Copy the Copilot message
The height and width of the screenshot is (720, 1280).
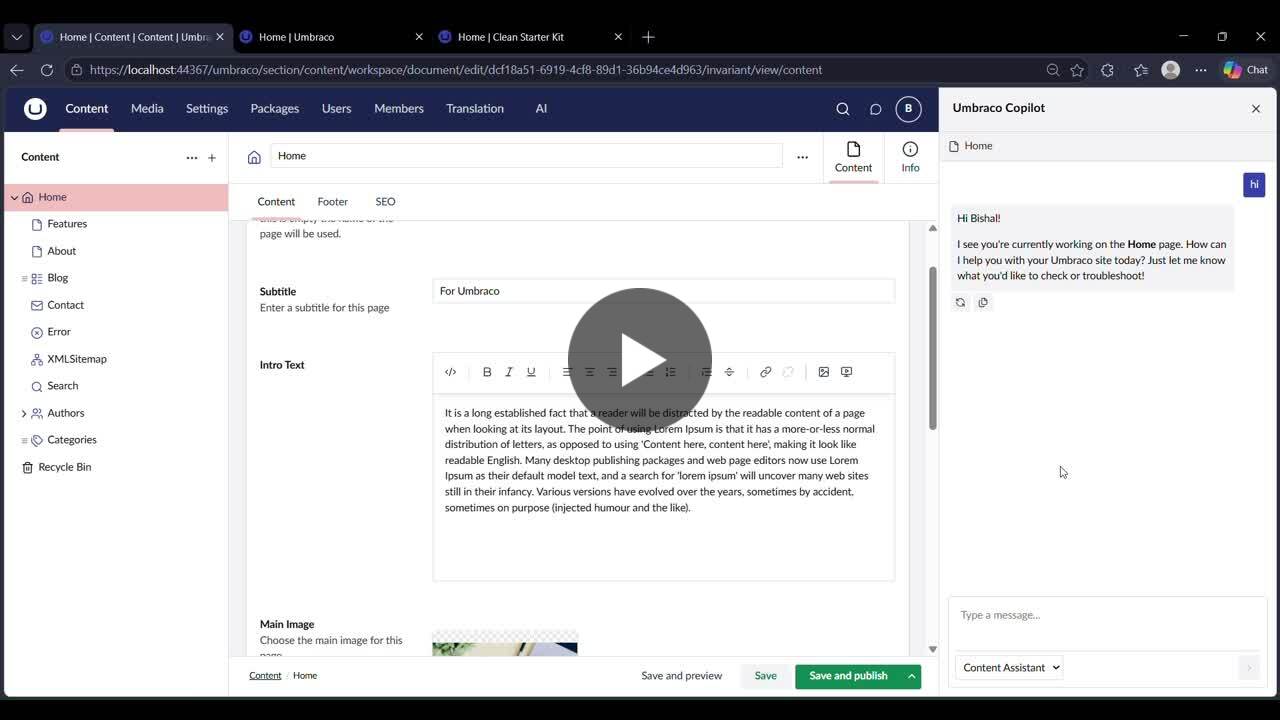(x=983, y=303)
